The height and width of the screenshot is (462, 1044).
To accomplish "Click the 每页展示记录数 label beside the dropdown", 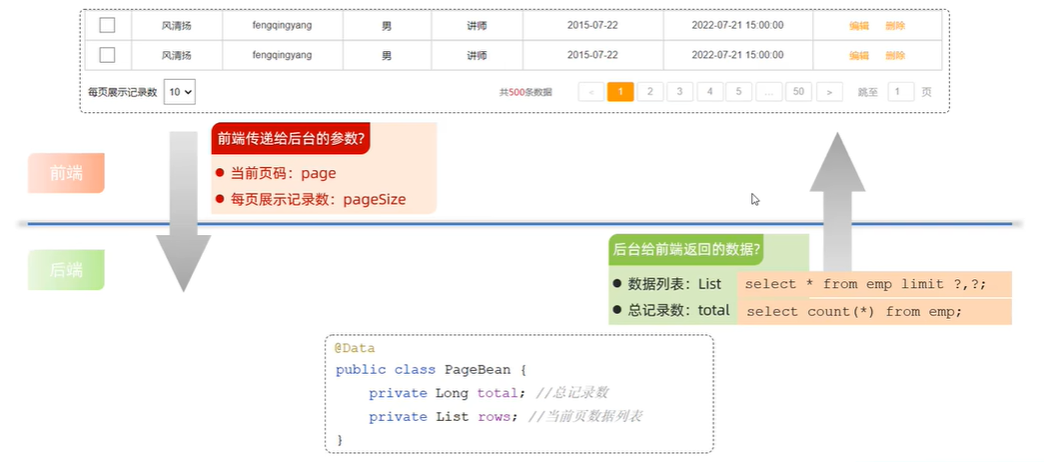I will point(123,93).
